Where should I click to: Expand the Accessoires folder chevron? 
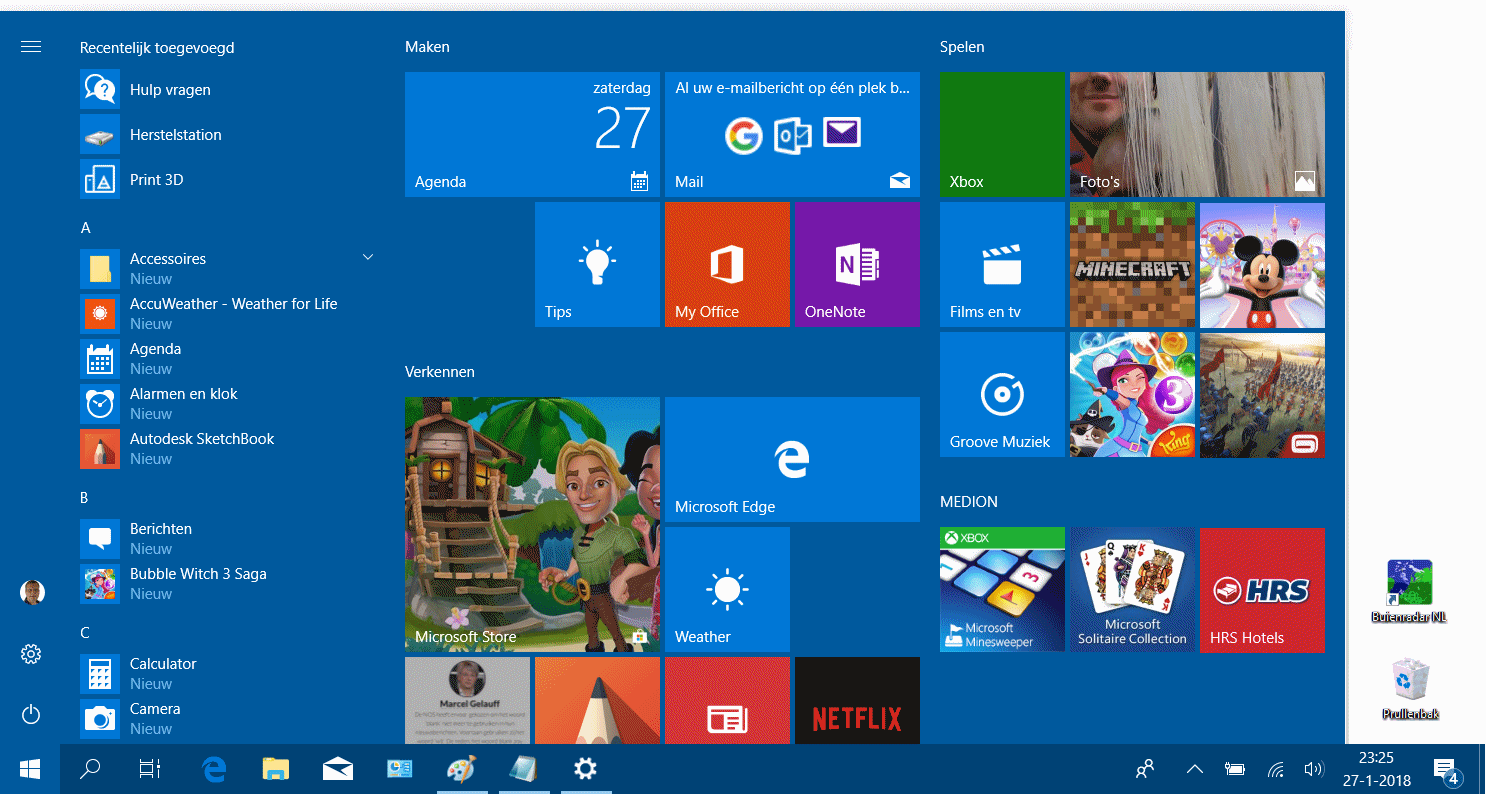(367, 258)
